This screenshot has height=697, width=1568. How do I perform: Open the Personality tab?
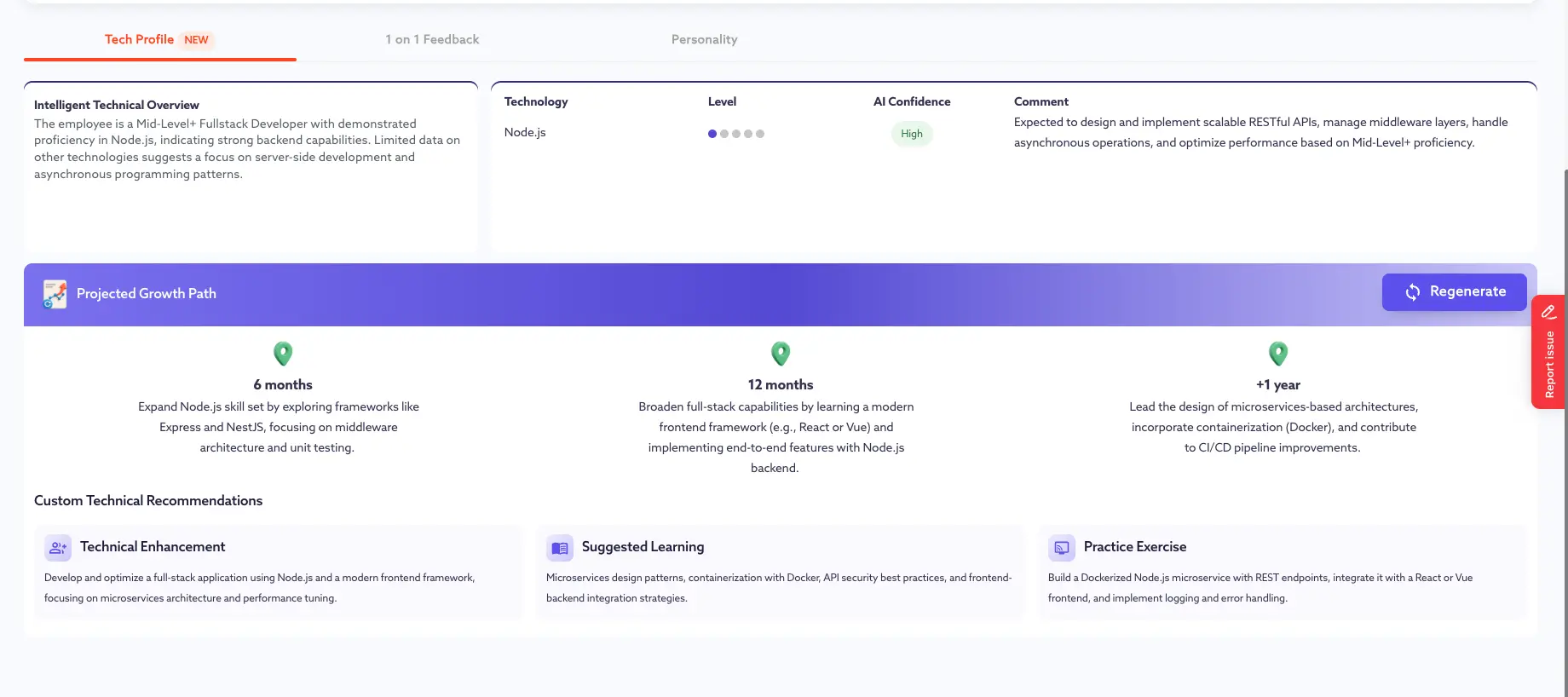point(704,39)
